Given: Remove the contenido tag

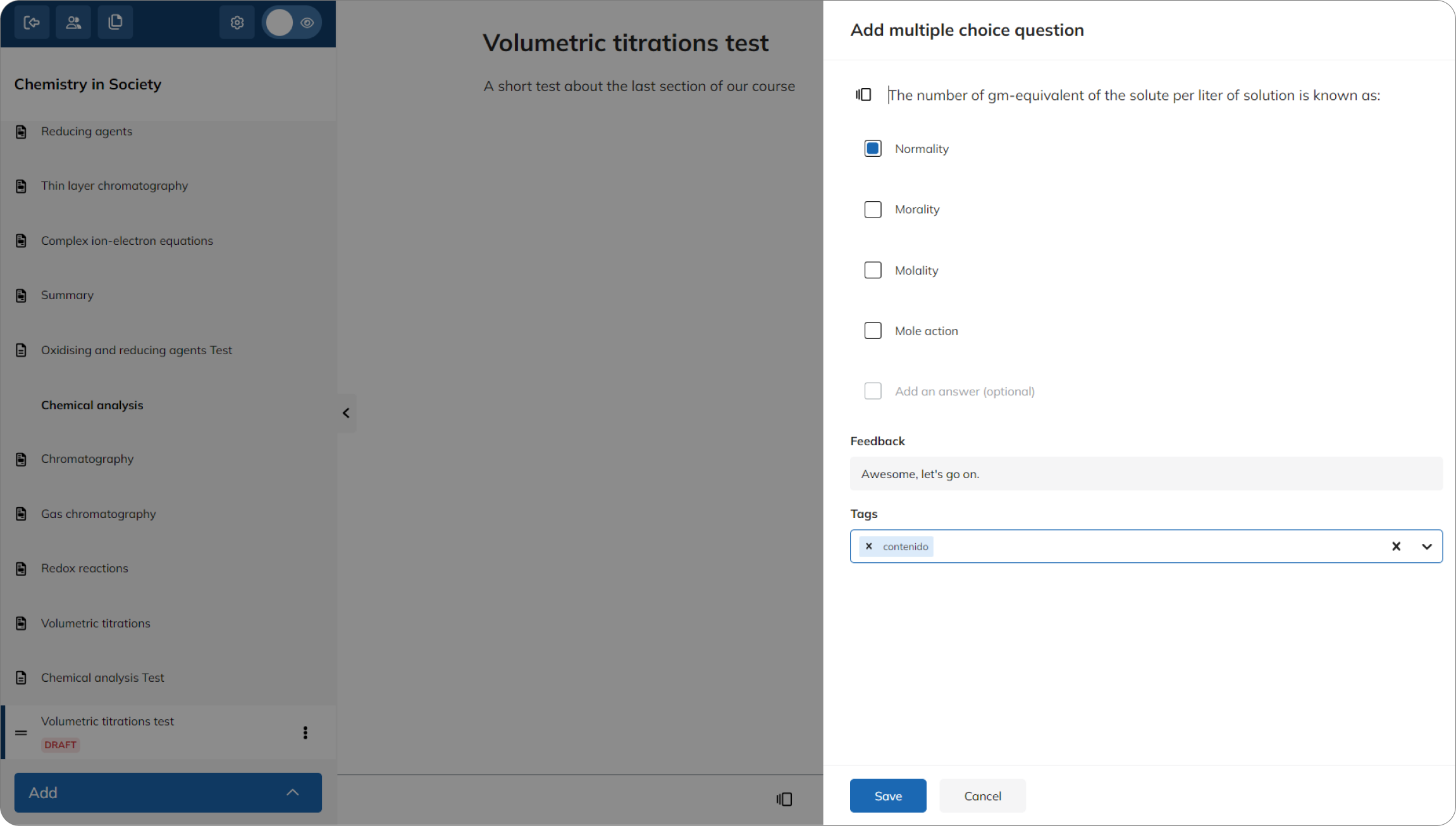Looking at the screenshot, I should click(869, 546).
